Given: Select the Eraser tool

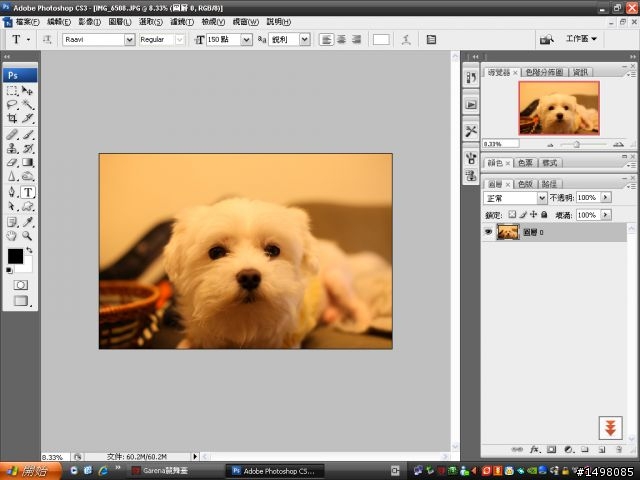Looking at the screenshot, I should pos(12,162).
